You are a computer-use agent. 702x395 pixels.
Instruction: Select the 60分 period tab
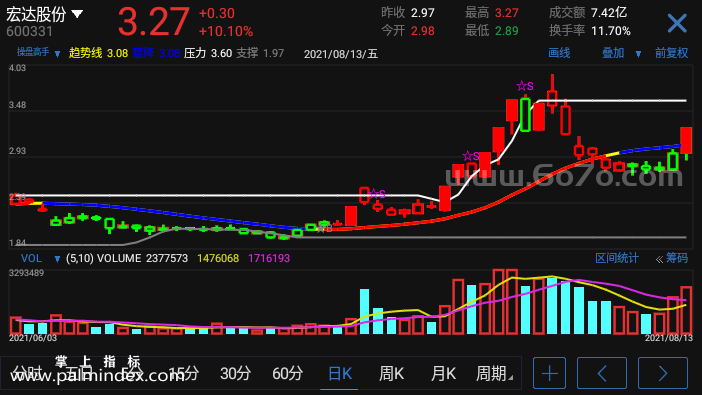click(x=287, y=374)
